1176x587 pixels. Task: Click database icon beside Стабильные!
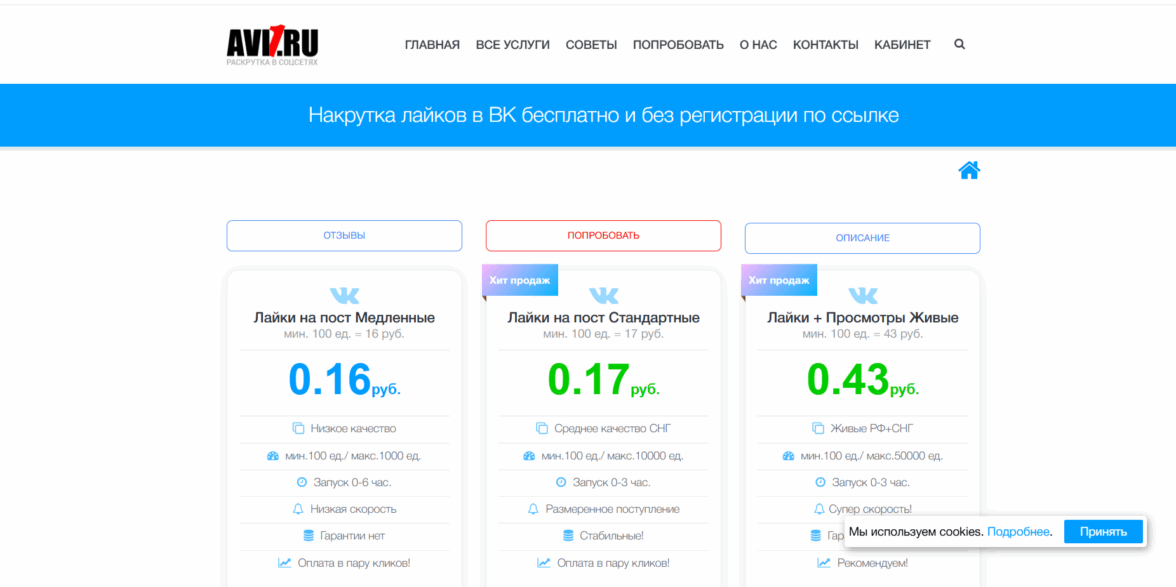[568, 536]
